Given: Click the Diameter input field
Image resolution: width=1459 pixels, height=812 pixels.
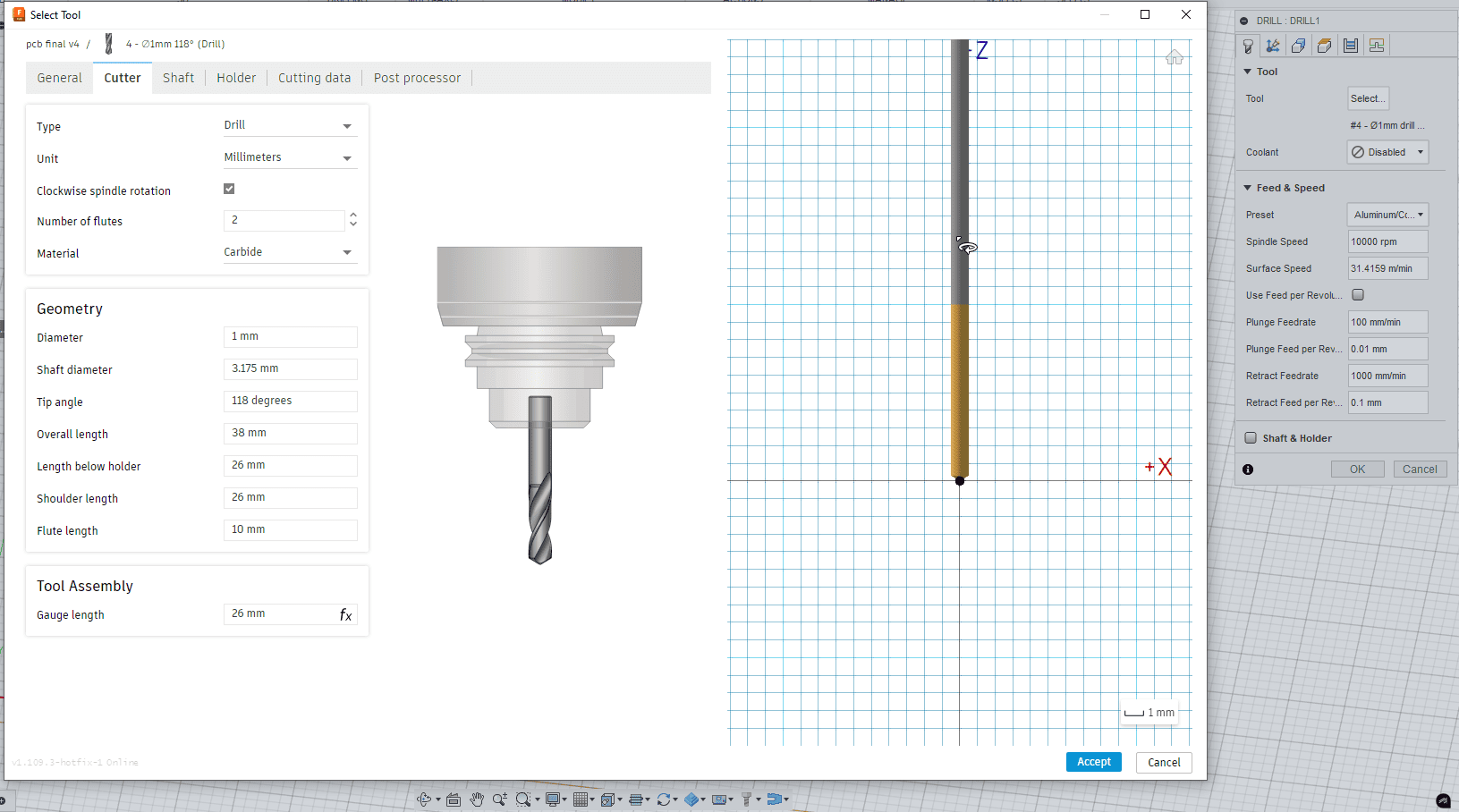Looking at the screenshot, I should point(290,336).
